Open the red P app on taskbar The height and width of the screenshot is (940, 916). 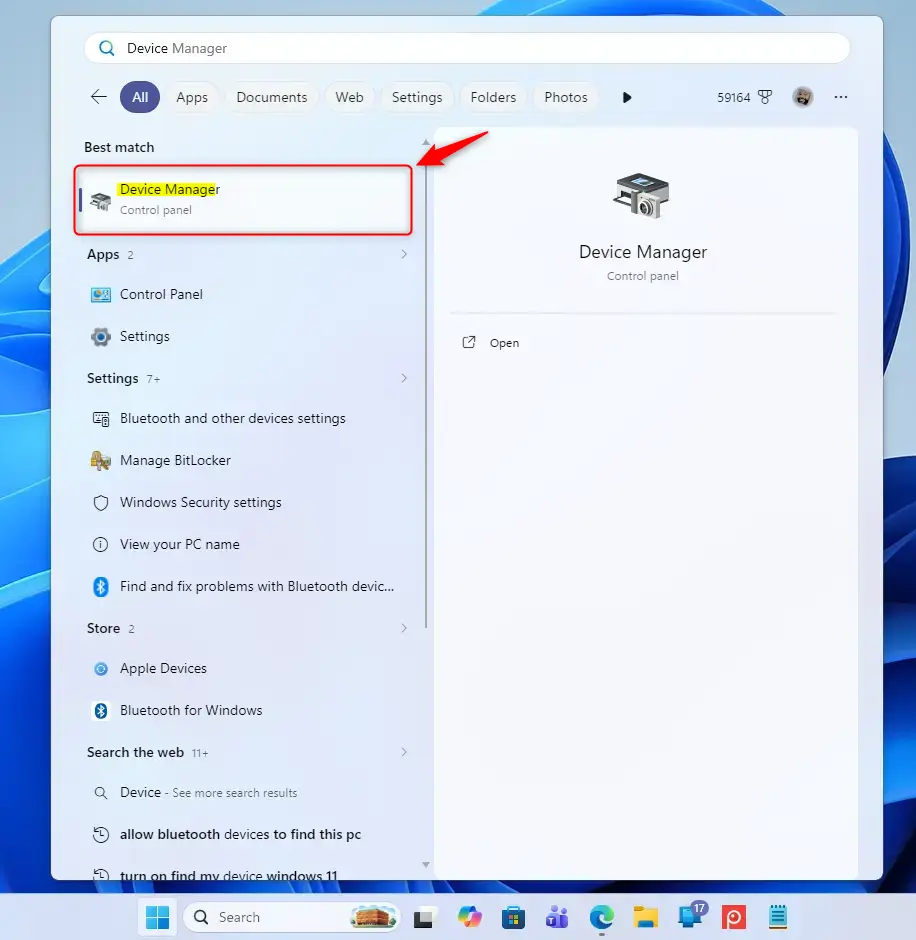click(x=734, y=917)
